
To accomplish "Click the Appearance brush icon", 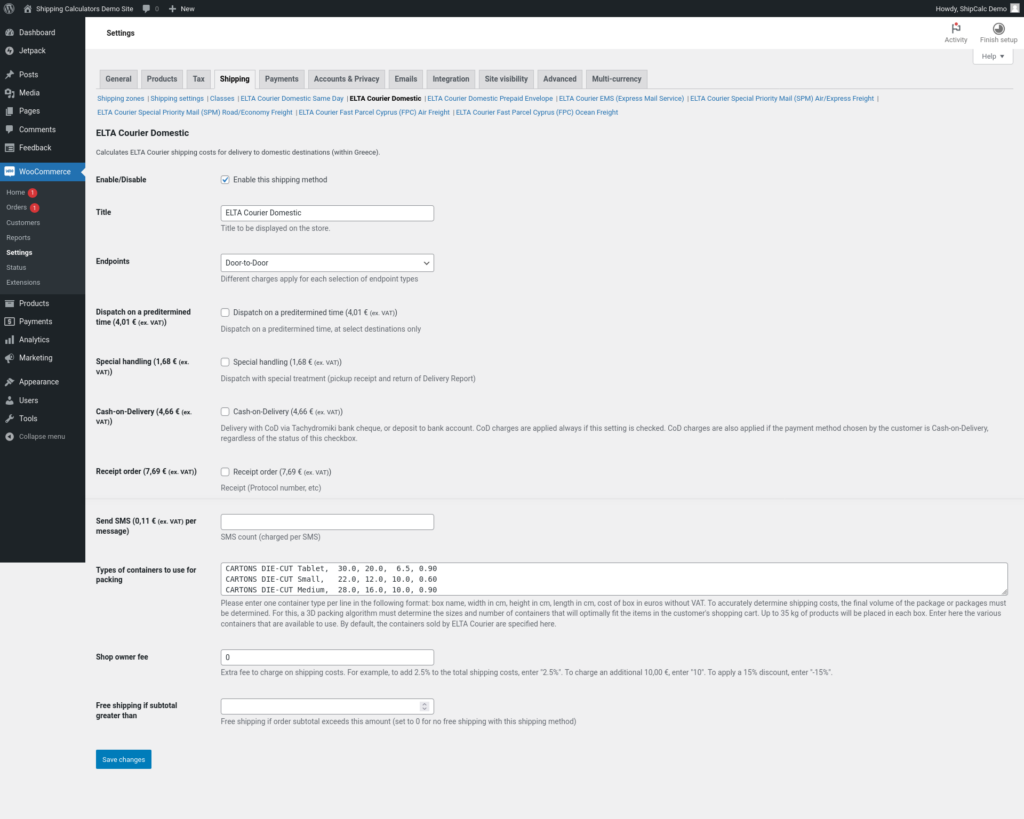I will coord(9,381).
